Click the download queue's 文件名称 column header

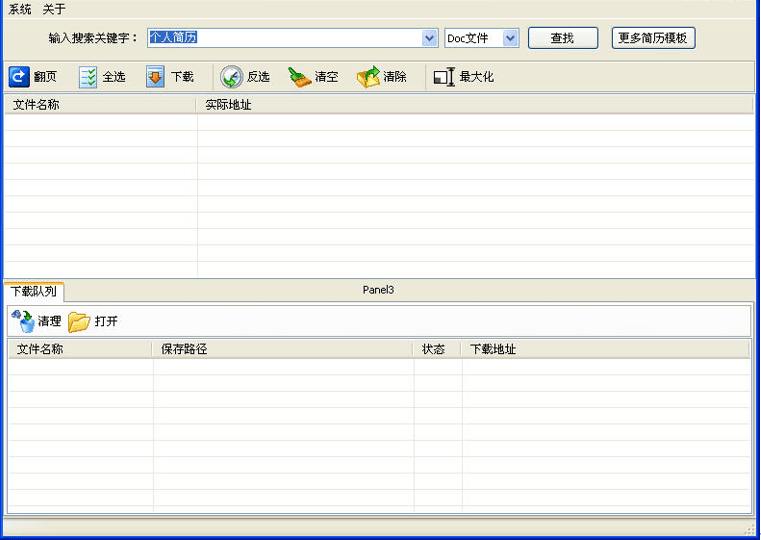tap(80, 349)
